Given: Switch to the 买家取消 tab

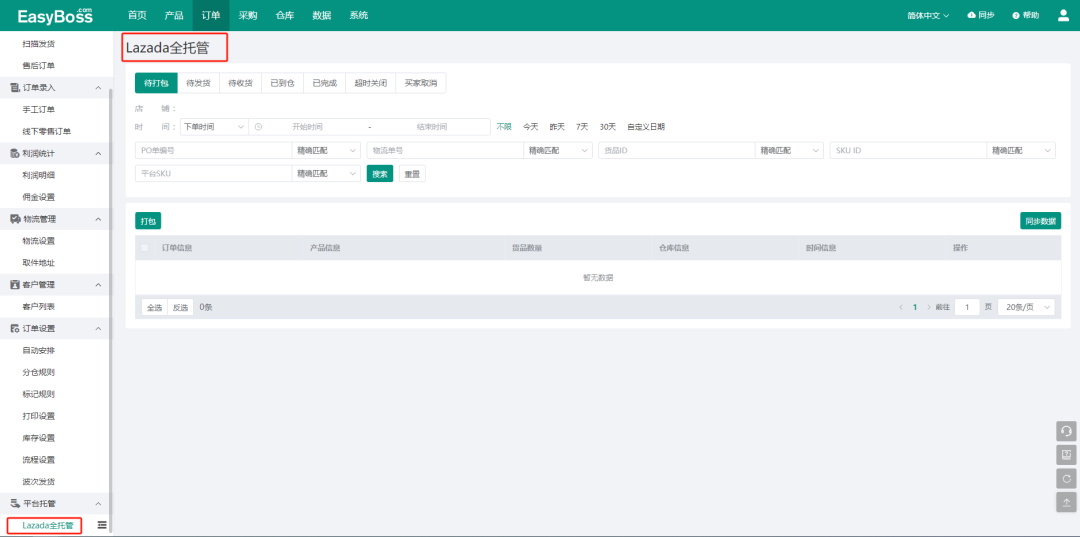Looking at the screenshot, I should pyautogui.click(x=421, y=83).
